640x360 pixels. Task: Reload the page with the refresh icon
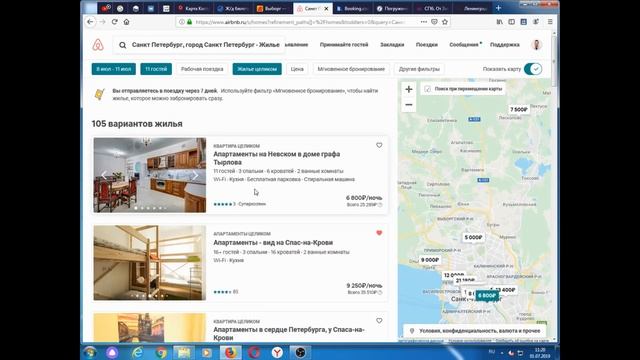coord(115,22)
